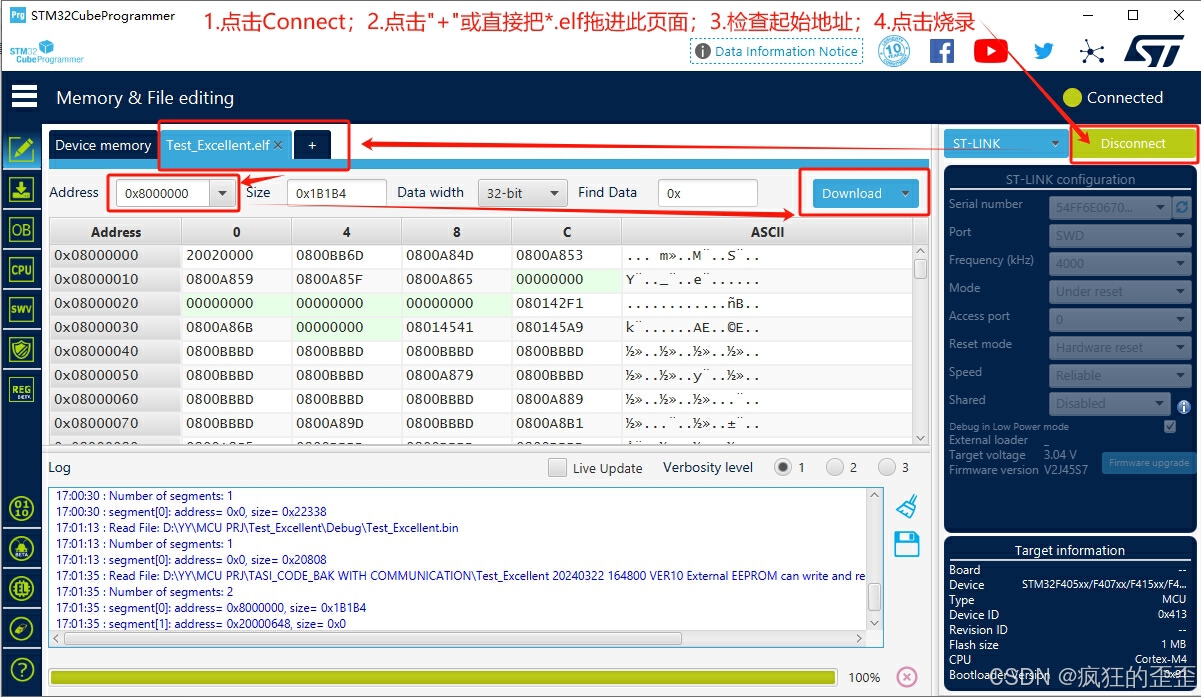Click the Download button

click(852, 194)
